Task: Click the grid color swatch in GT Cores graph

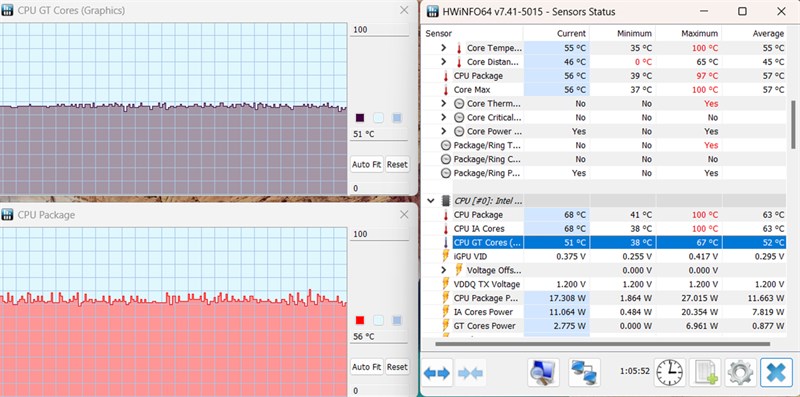Action: (x=396, y=118)
